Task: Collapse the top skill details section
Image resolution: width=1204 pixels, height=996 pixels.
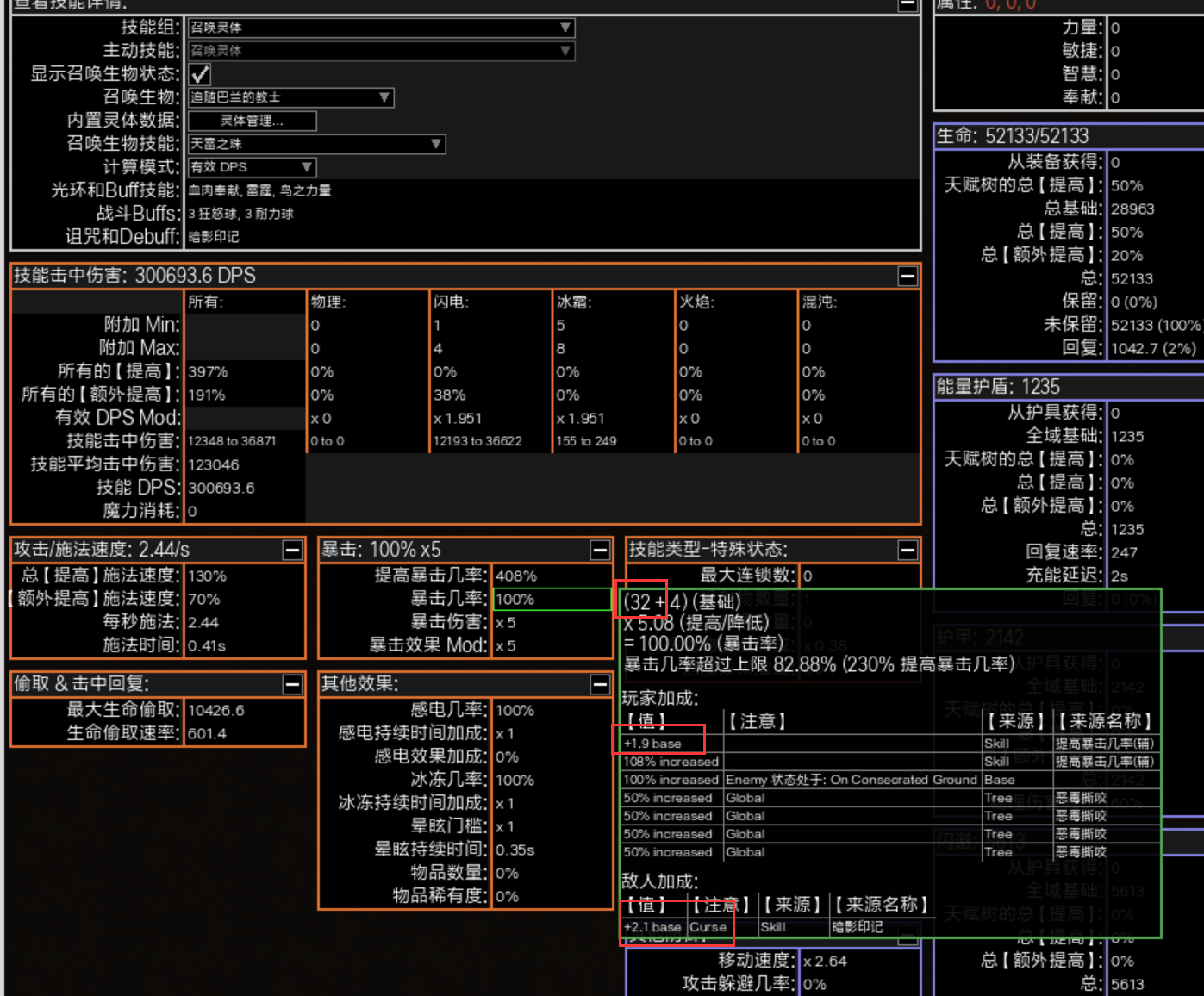Action: (907, 4)
